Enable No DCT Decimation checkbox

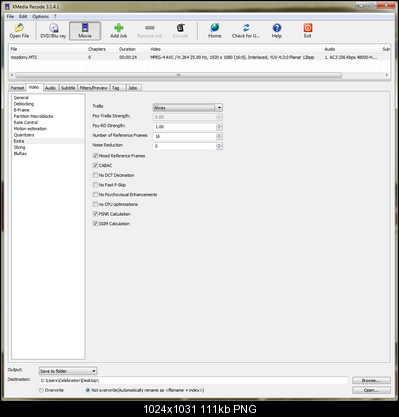95,175
